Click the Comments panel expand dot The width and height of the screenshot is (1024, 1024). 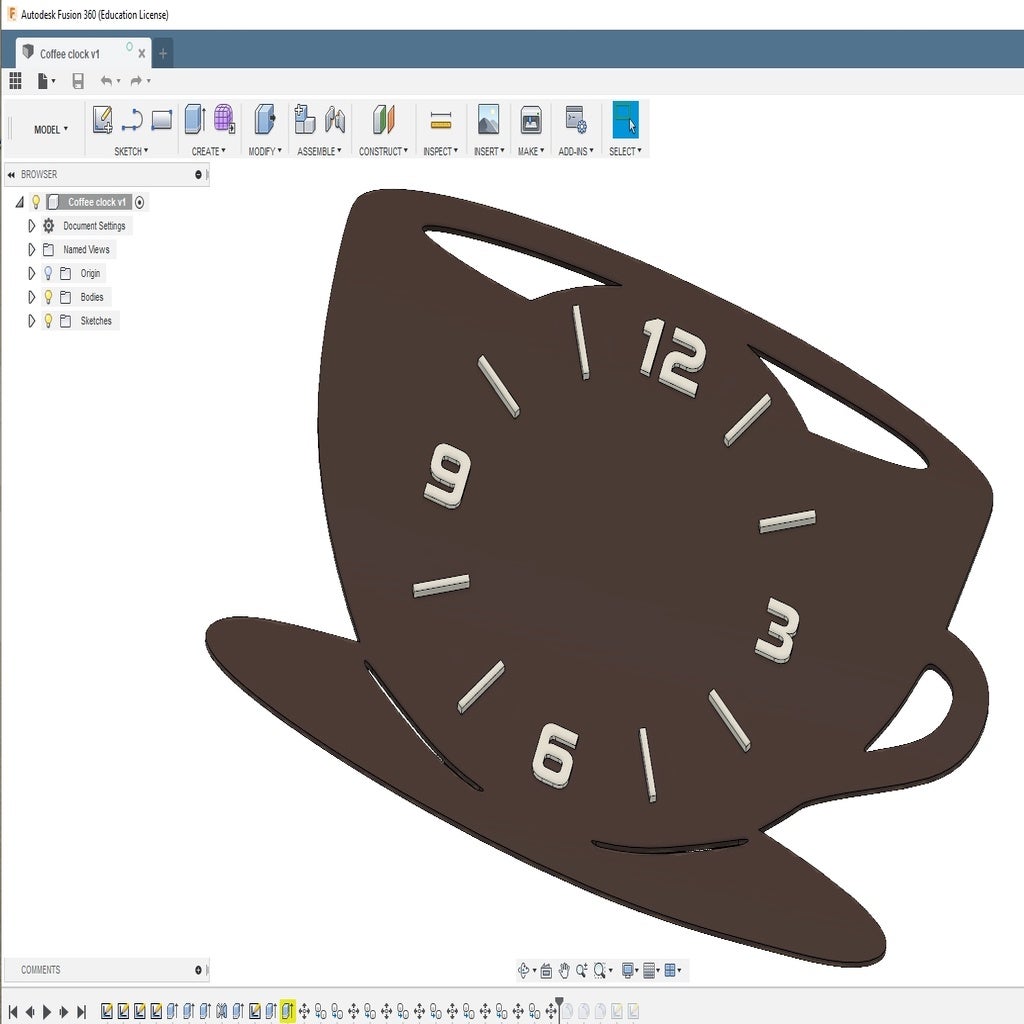point(198,970)
